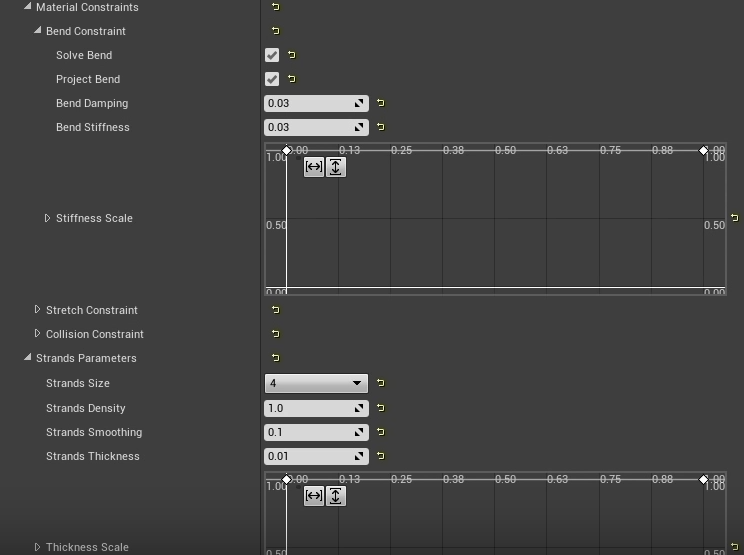Reset Material Constraints to default

tap(276, 7)
